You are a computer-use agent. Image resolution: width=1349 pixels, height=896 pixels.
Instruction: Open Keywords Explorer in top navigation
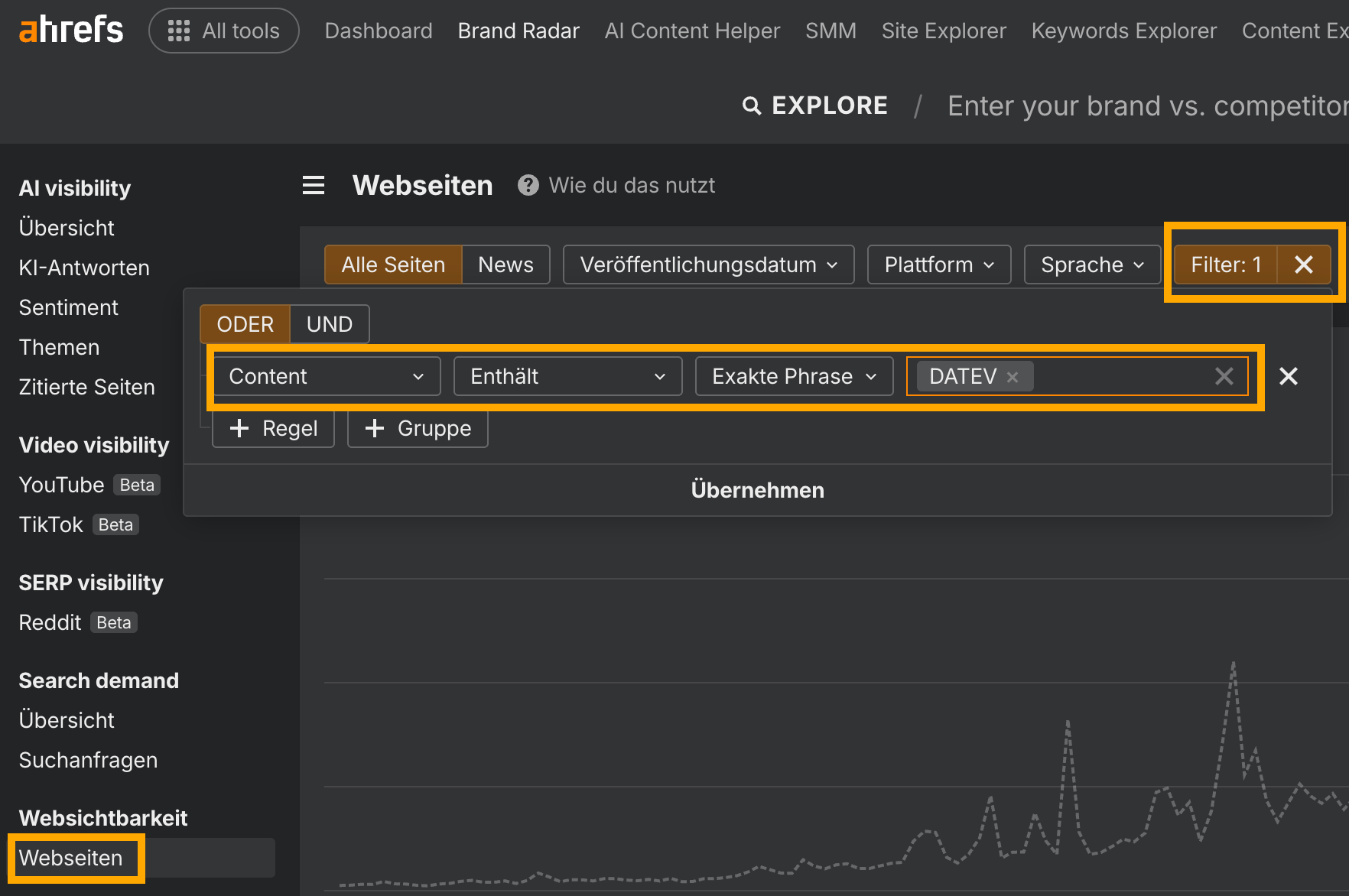pos(1123,31)
